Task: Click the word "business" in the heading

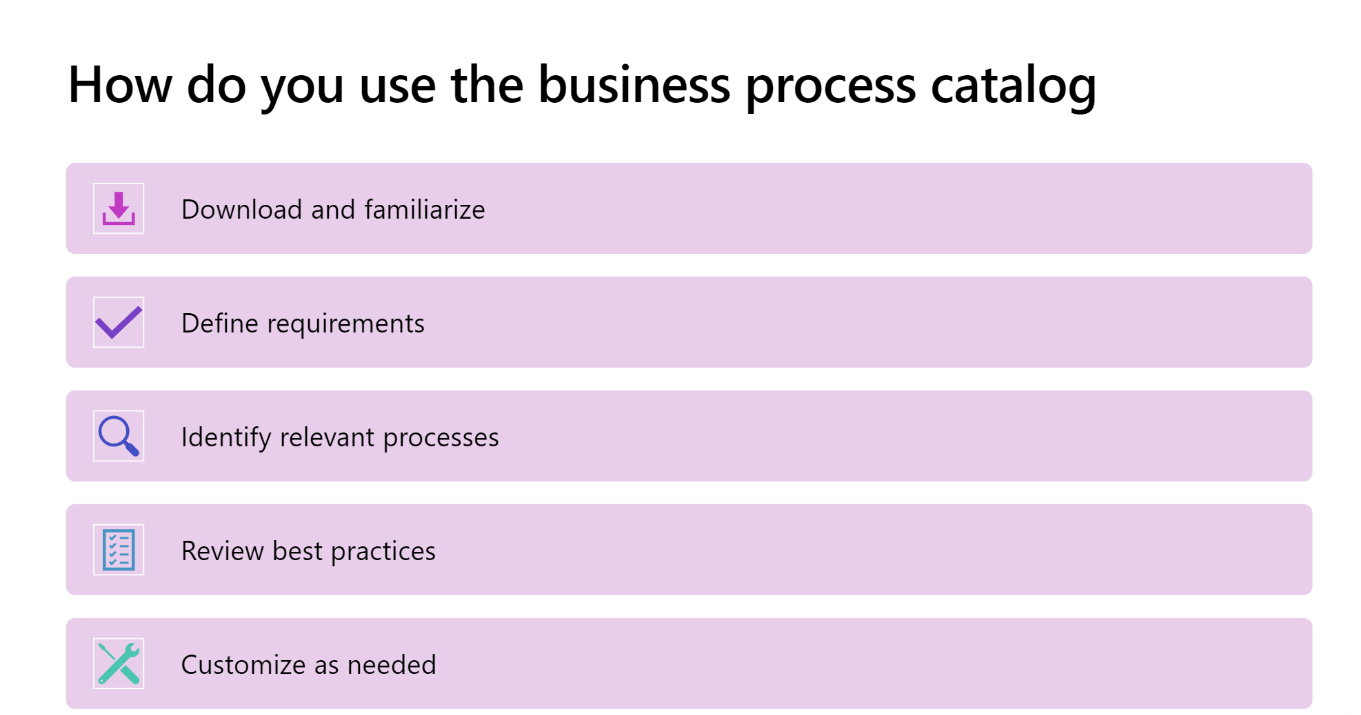Action: click(634, 84)
